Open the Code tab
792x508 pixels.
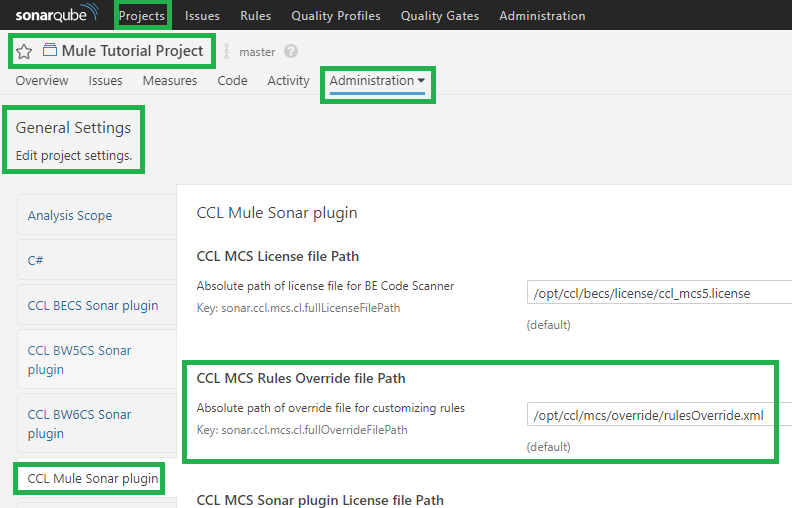click(x=232, y=81)
